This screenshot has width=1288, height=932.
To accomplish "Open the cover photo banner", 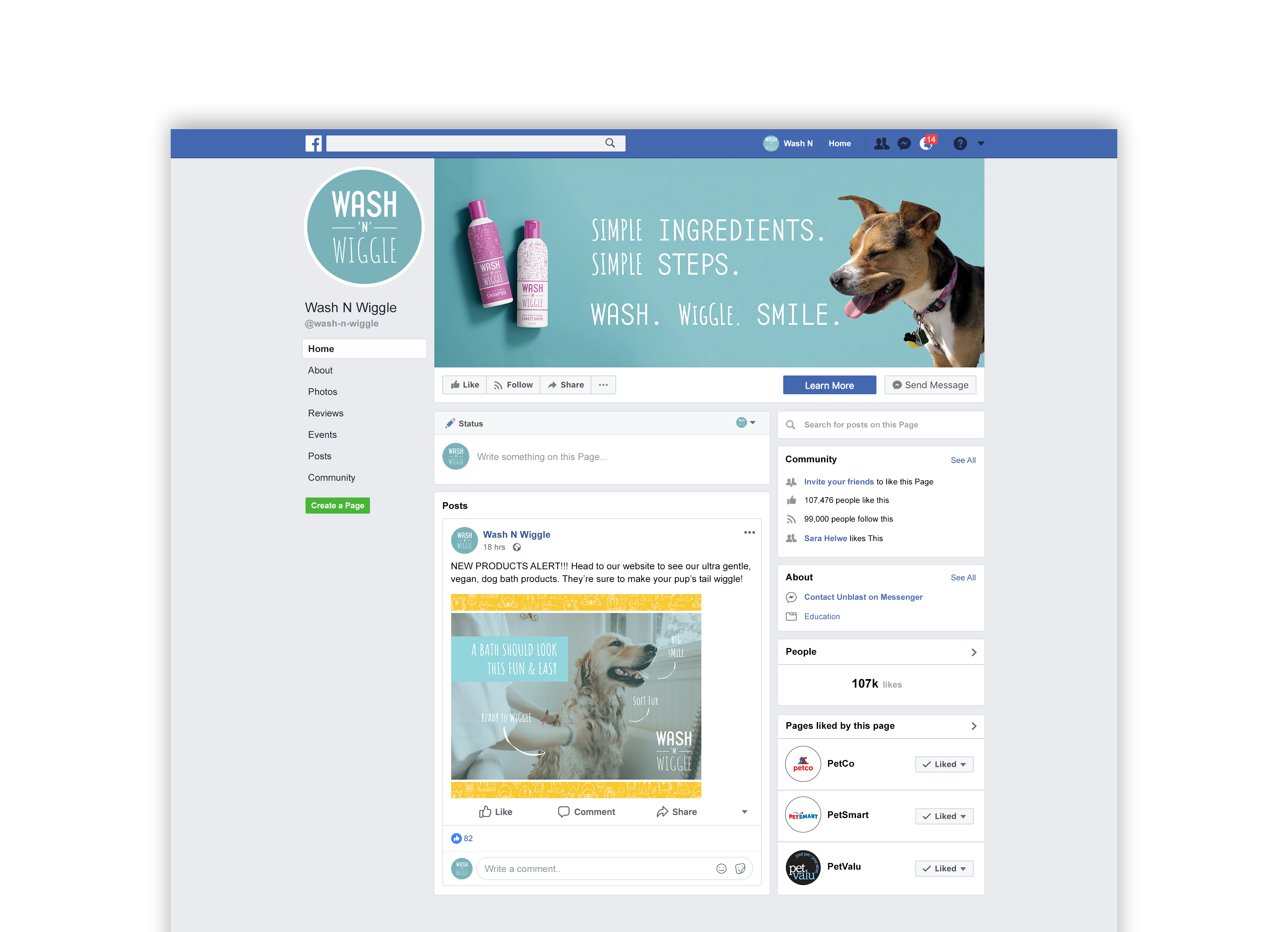I will (709, 263).
